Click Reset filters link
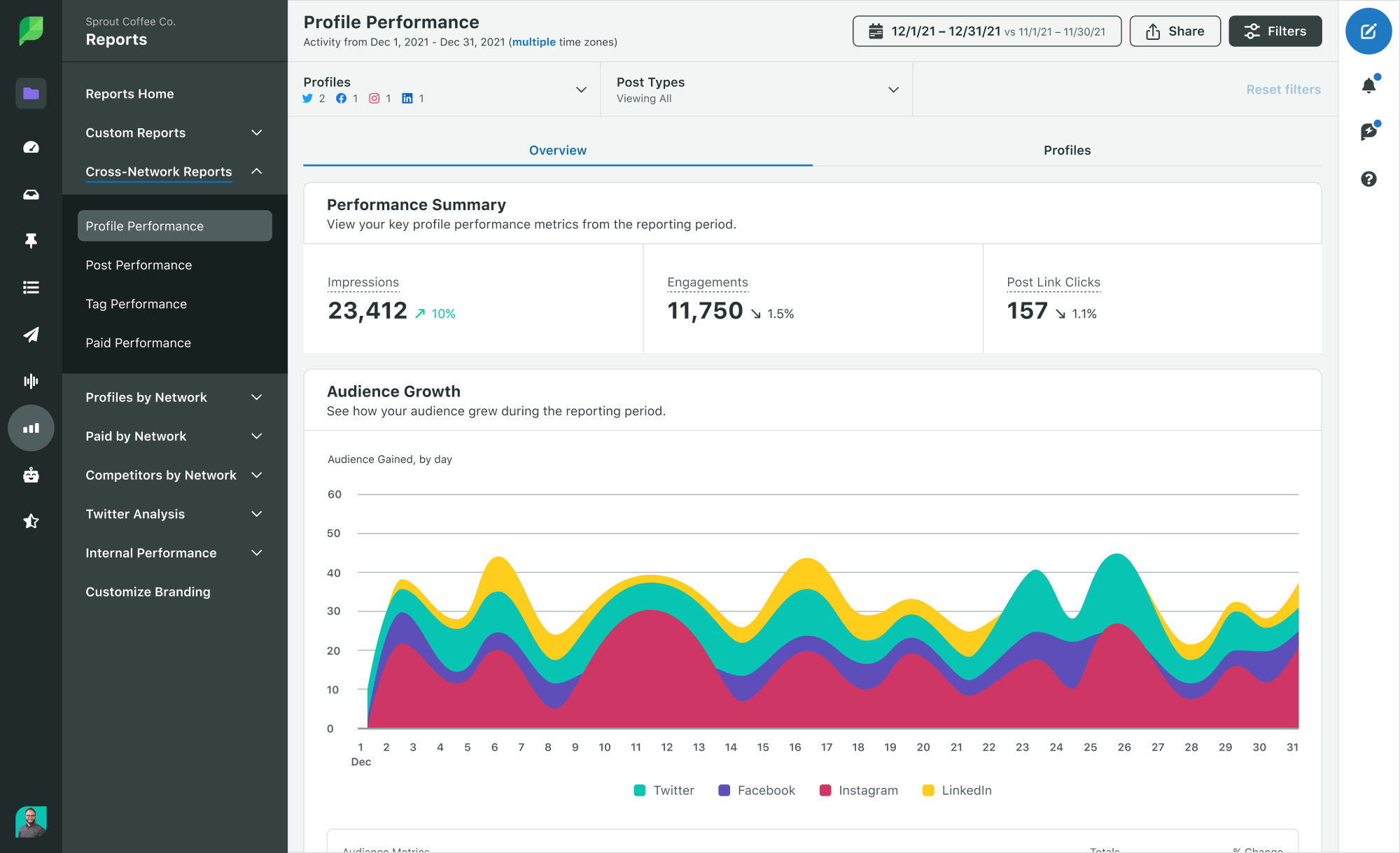The width and height of the screenshot is (1400, 853). coord(1284,89)
